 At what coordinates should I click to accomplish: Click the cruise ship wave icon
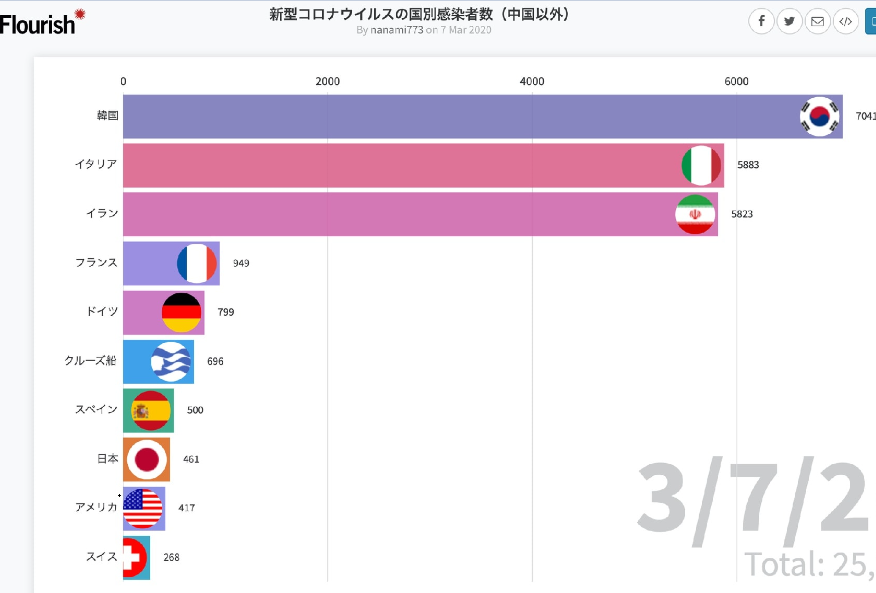(171, 362)
